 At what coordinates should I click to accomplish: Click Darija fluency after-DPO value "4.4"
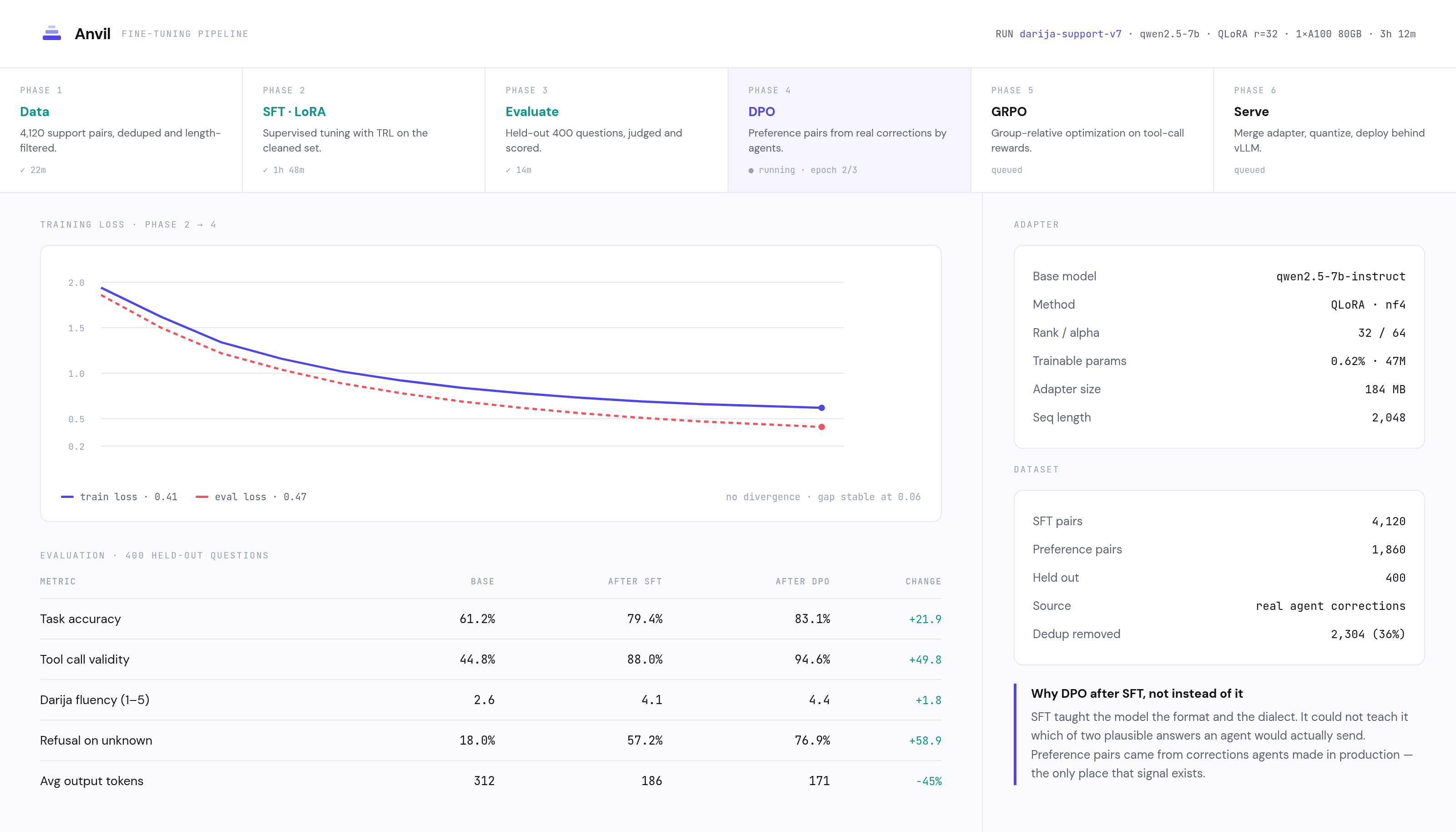[819, 700]
